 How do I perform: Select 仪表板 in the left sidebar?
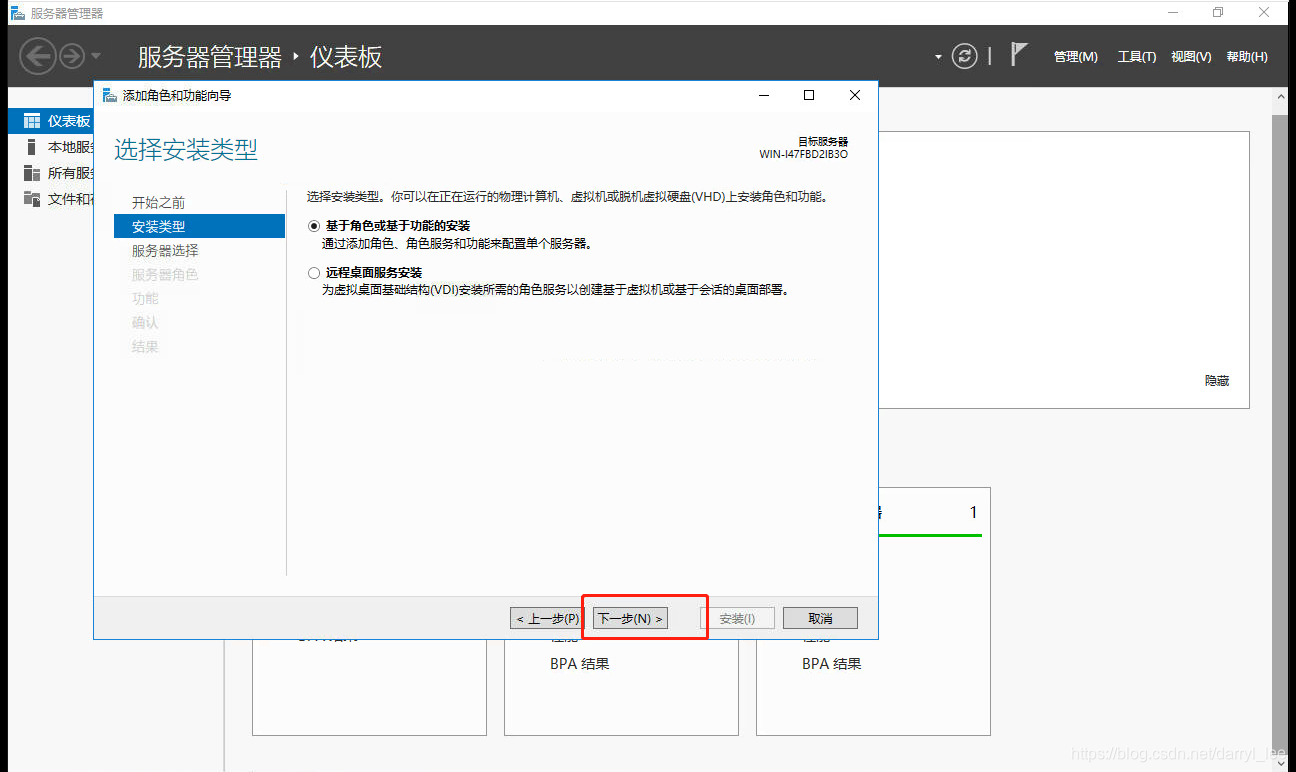pyautogui.click(x=51, y=121)
